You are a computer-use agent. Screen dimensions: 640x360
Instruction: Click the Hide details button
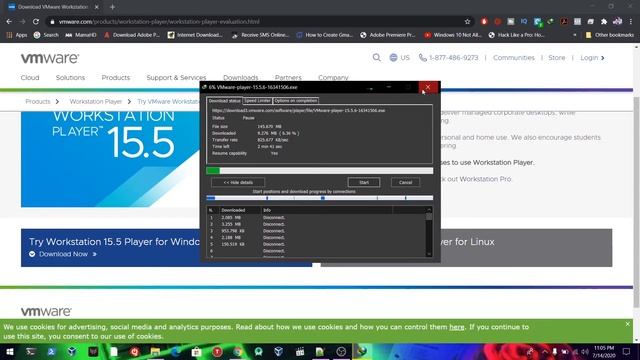(x=238, y=182)
